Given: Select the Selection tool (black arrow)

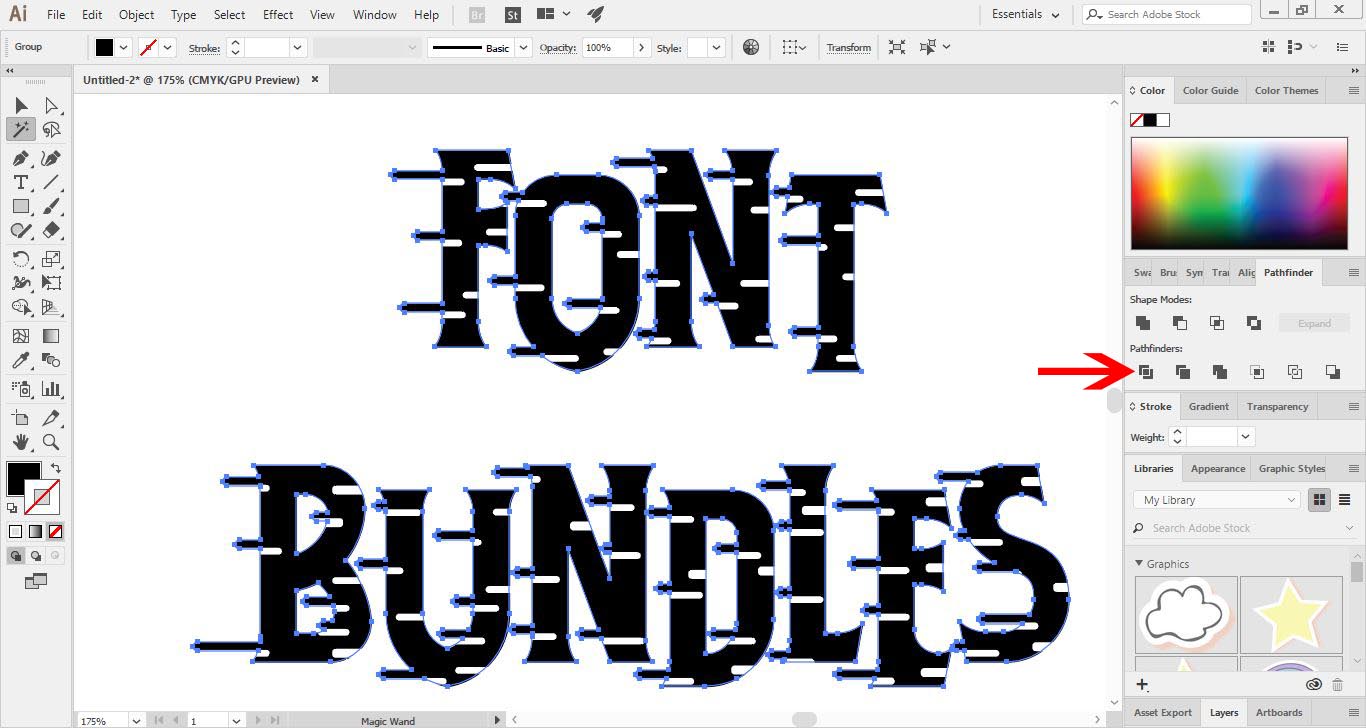Looking at the screenshot, I should pyautogui.click(x=20, y=105).
